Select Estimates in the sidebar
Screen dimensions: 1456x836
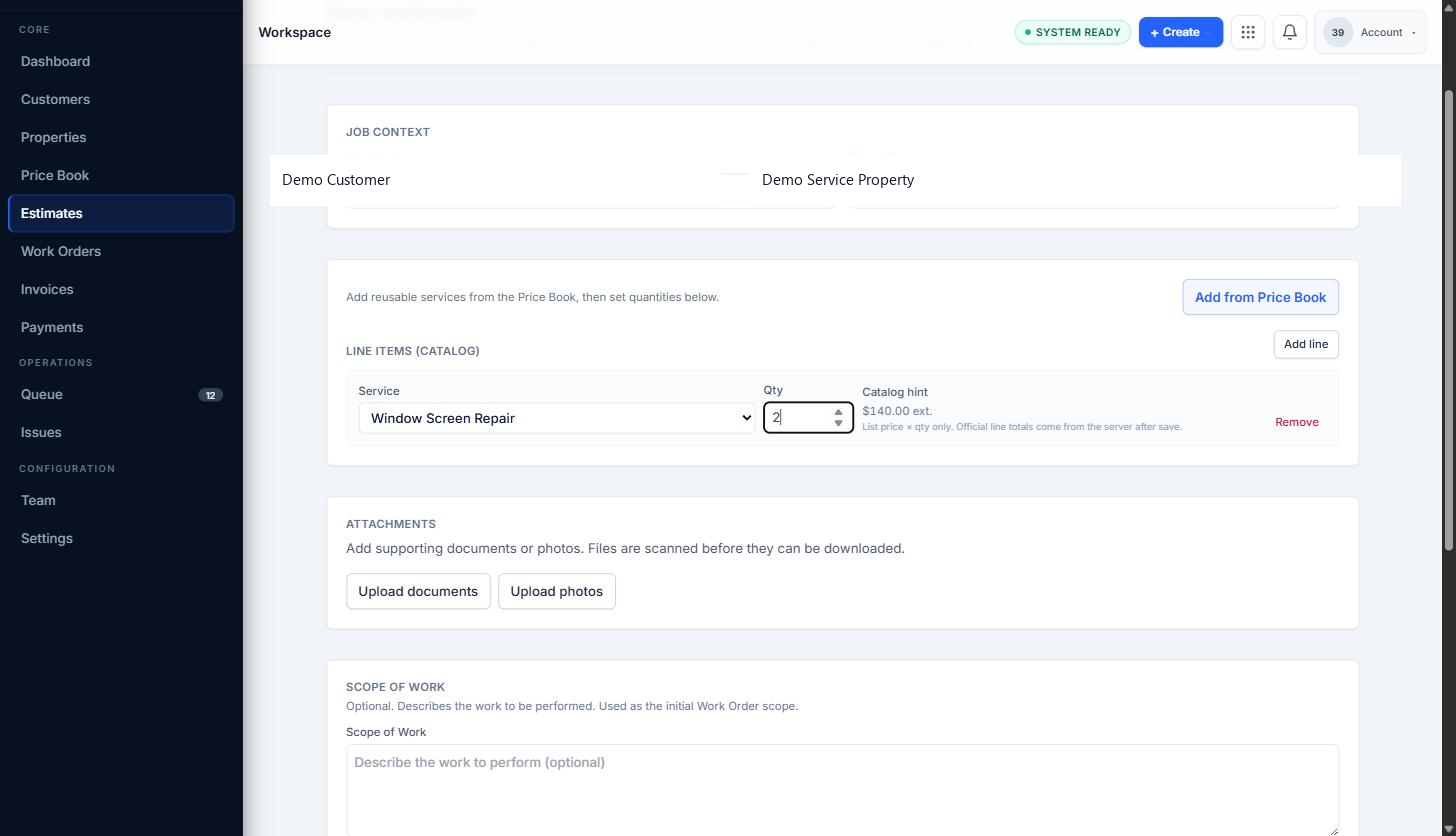(x=121, y=213)
